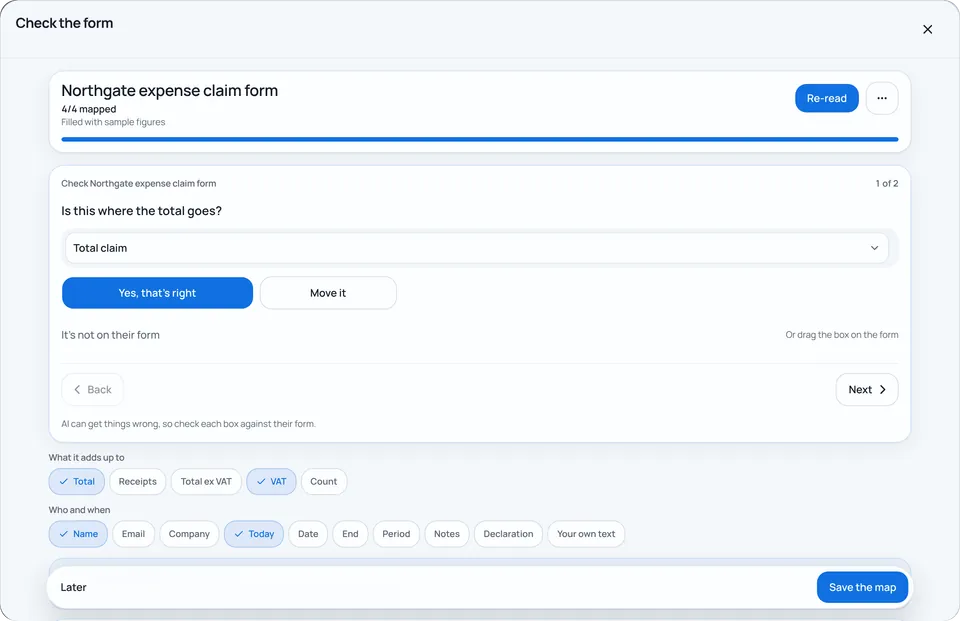Click the Total claim dropdown chevron

tap(874, 248)
